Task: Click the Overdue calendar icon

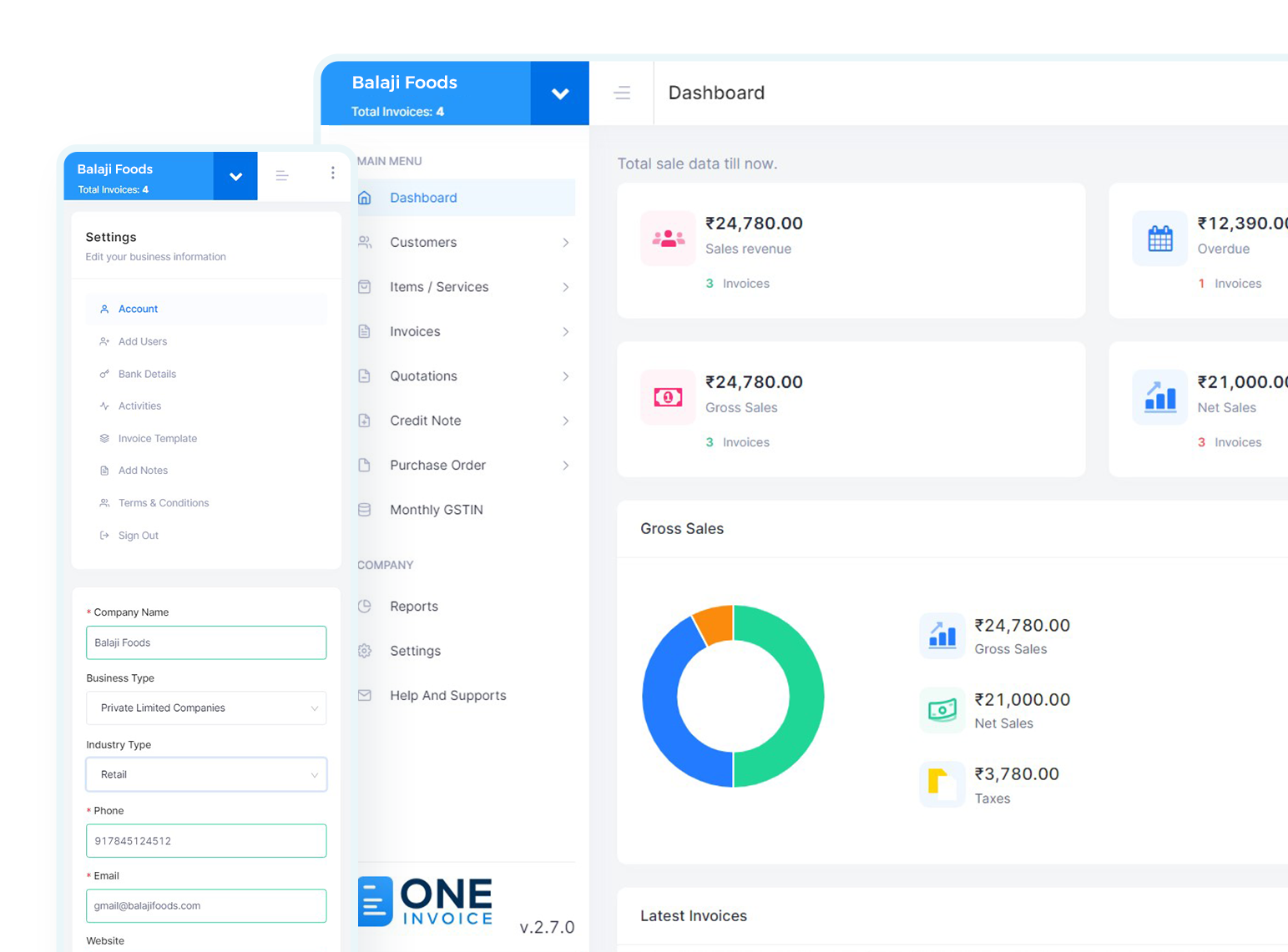Action: point(1159,239)
